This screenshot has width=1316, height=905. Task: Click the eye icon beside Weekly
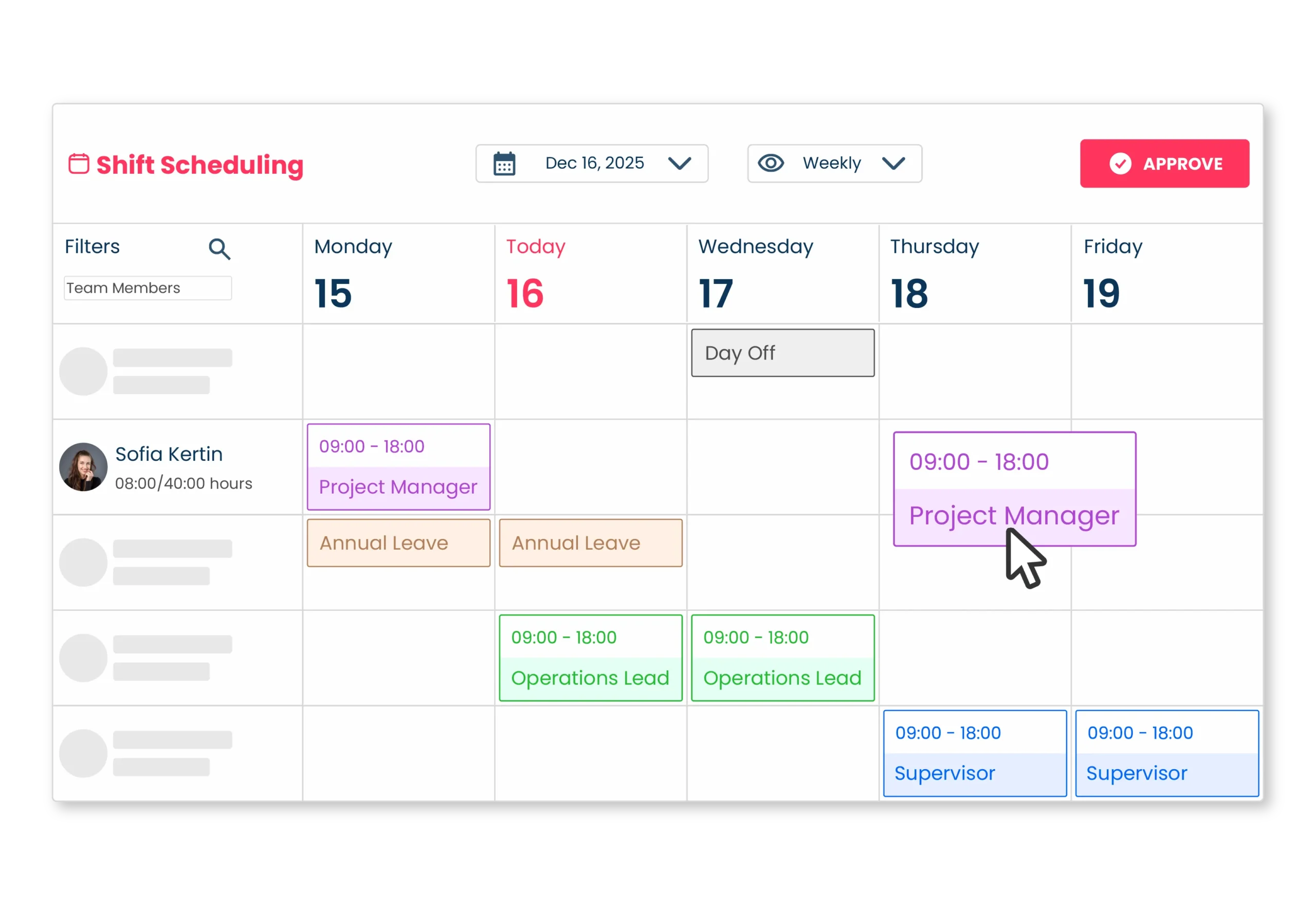771,164
